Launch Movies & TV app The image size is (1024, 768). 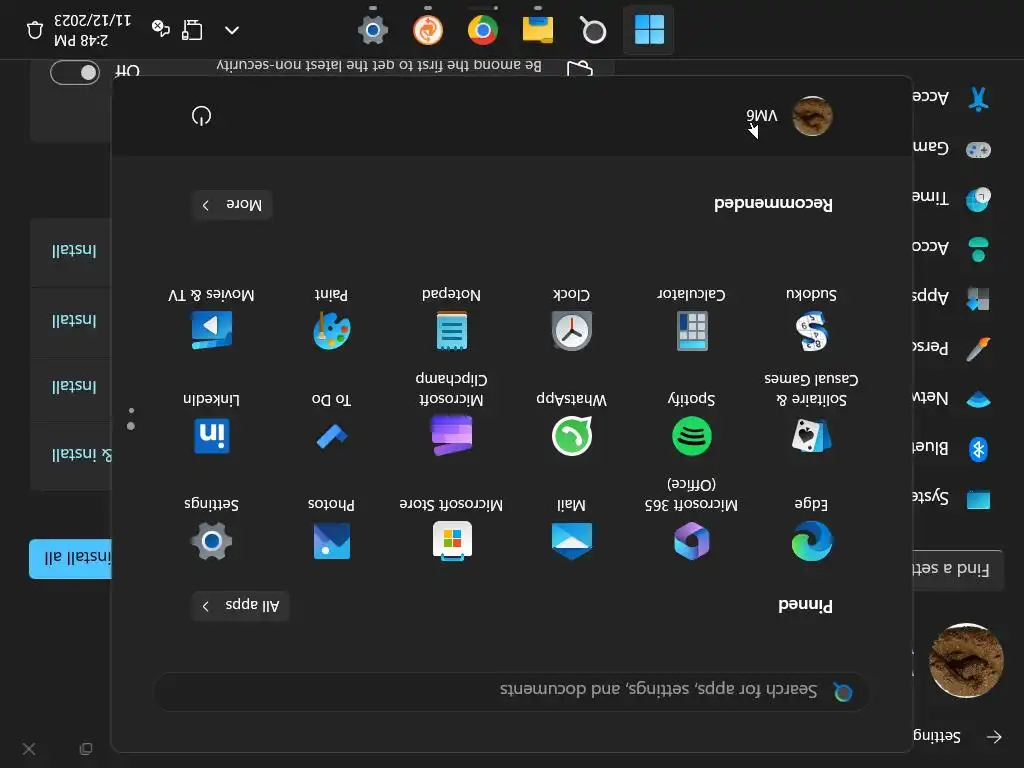(x=212, y=330)
